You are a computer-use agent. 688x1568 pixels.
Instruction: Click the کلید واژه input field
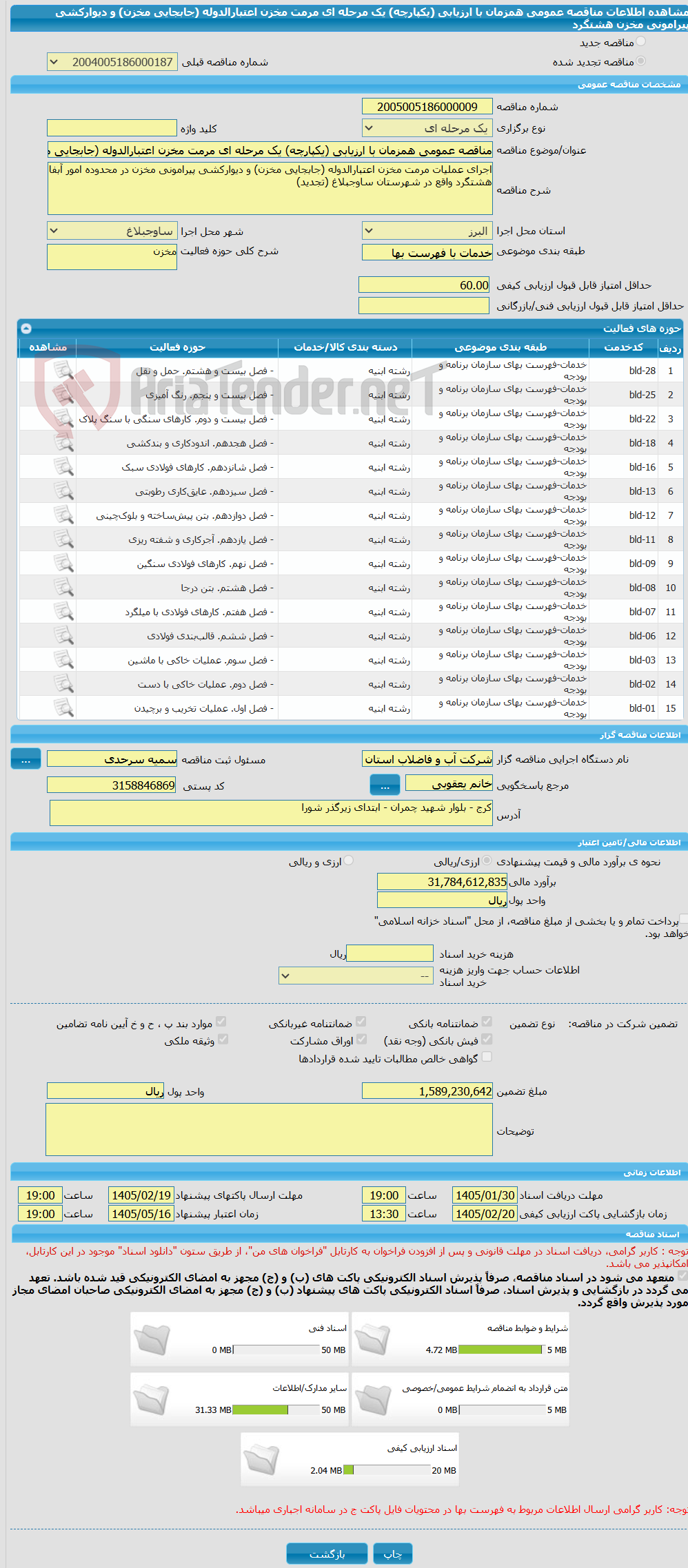(x=112, y=128)
